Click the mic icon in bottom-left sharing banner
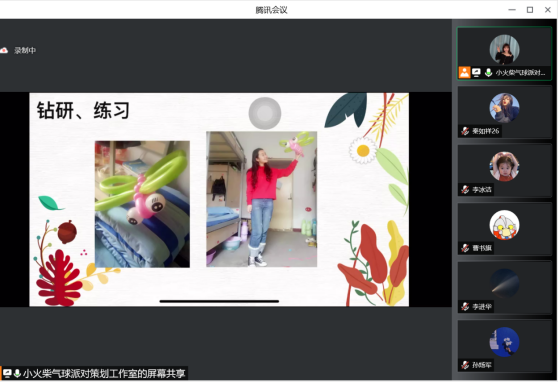Image resolution: width=558 pixels, height=382 pixels. [17, 373]
